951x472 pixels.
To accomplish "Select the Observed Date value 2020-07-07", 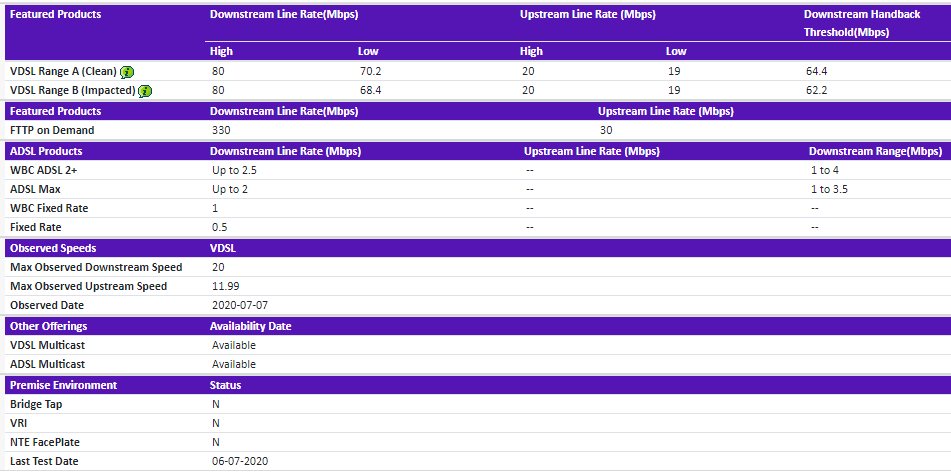I will [239, 305].
